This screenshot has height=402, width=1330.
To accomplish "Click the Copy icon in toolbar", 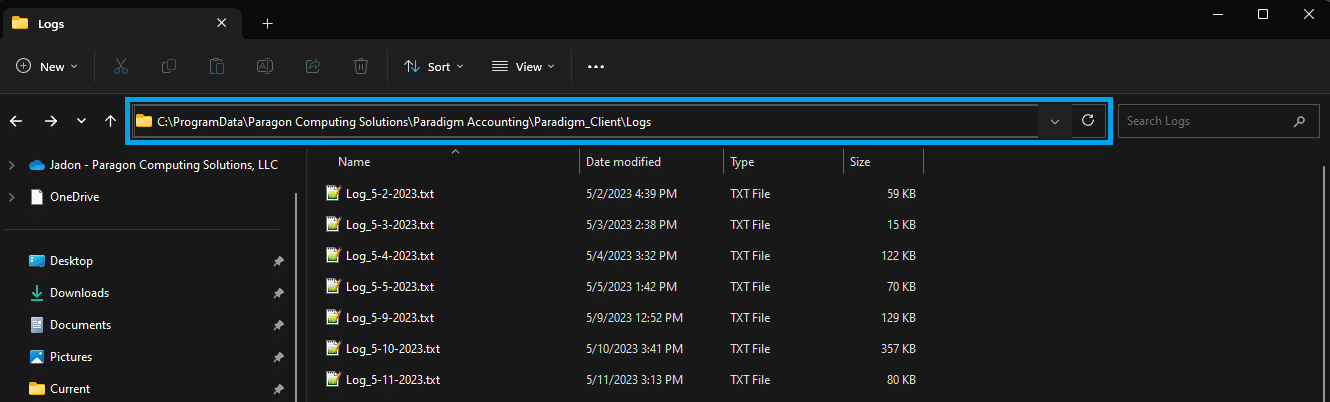I will [x=169, y=66].
